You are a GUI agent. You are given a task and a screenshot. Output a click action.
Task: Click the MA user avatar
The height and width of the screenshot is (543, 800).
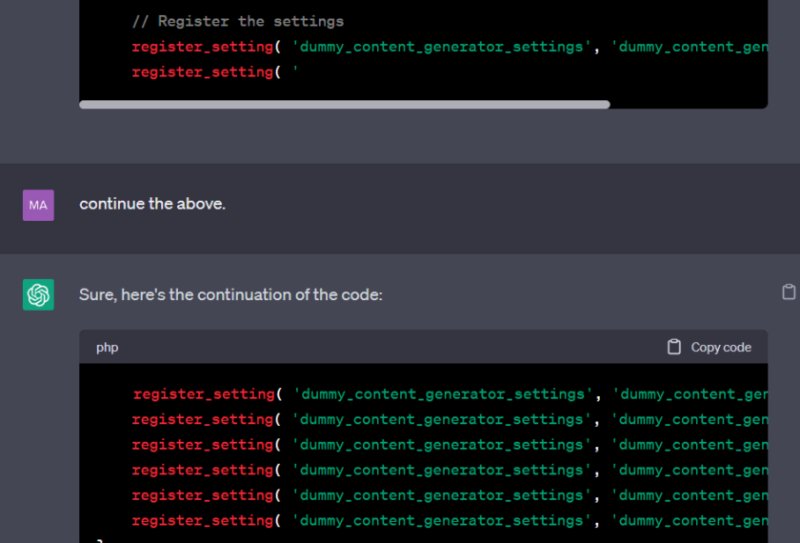click(x=38, y=205)
